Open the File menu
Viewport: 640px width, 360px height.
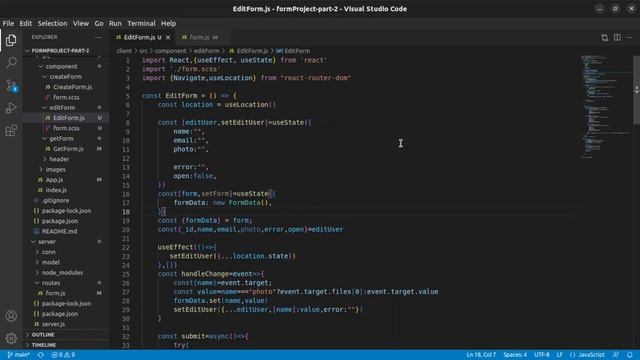tap(8, 24)
